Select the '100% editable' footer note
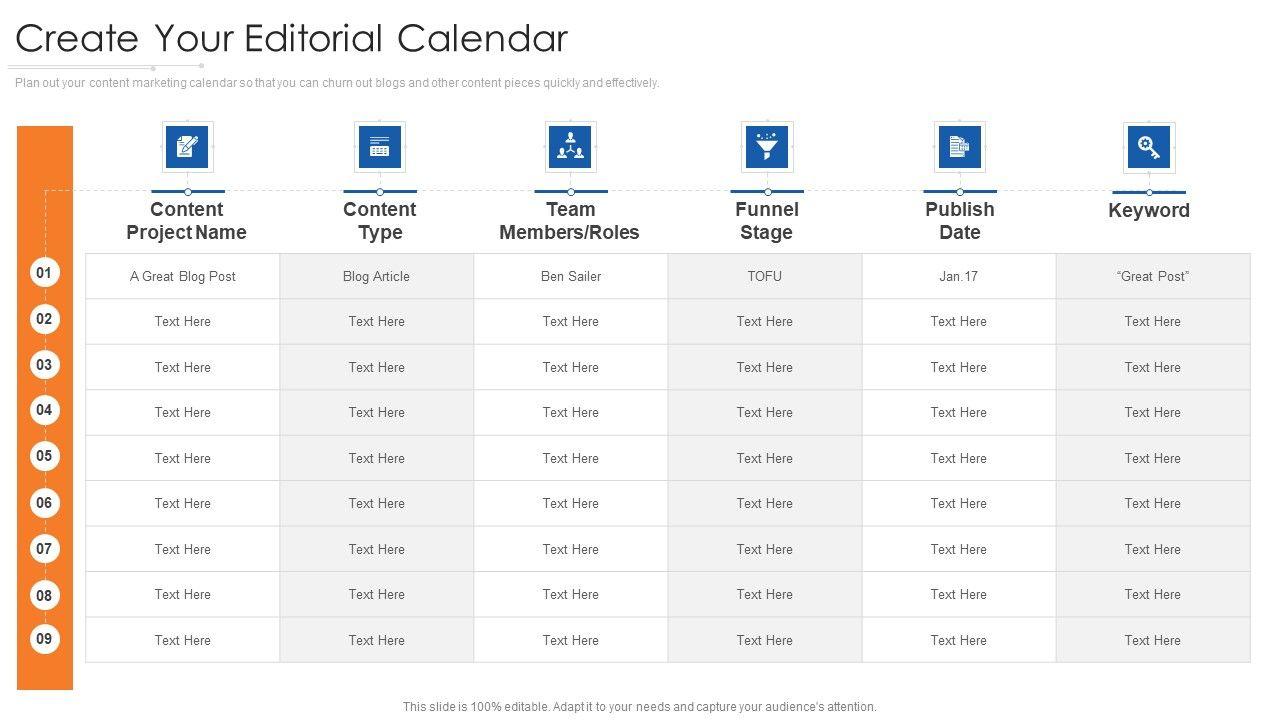Screen dimensions: 1280x720 coord(640,706)
